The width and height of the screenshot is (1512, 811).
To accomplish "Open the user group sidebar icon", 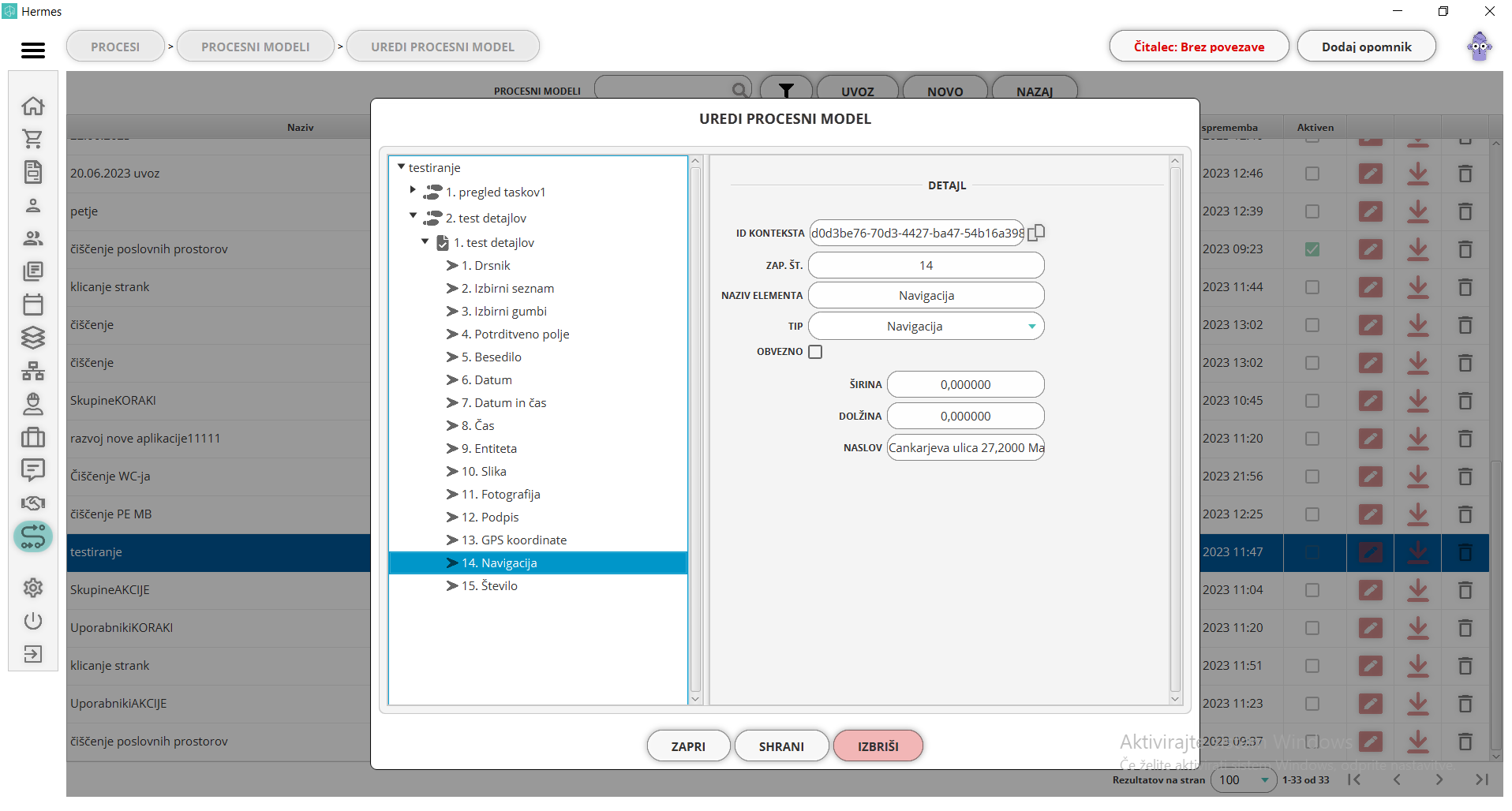I will 33,238.
